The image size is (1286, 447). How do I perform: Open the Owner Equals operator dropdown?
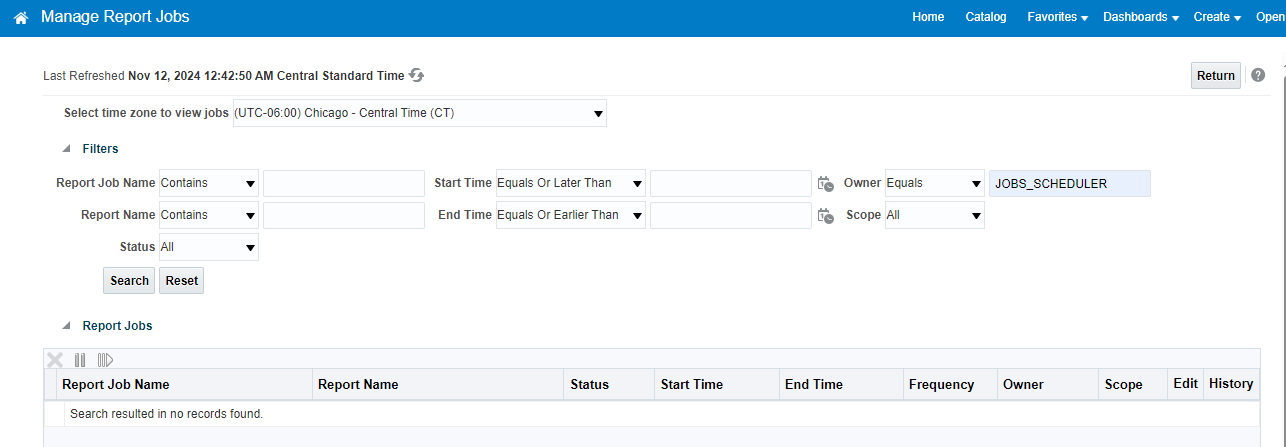click(935, 183)
